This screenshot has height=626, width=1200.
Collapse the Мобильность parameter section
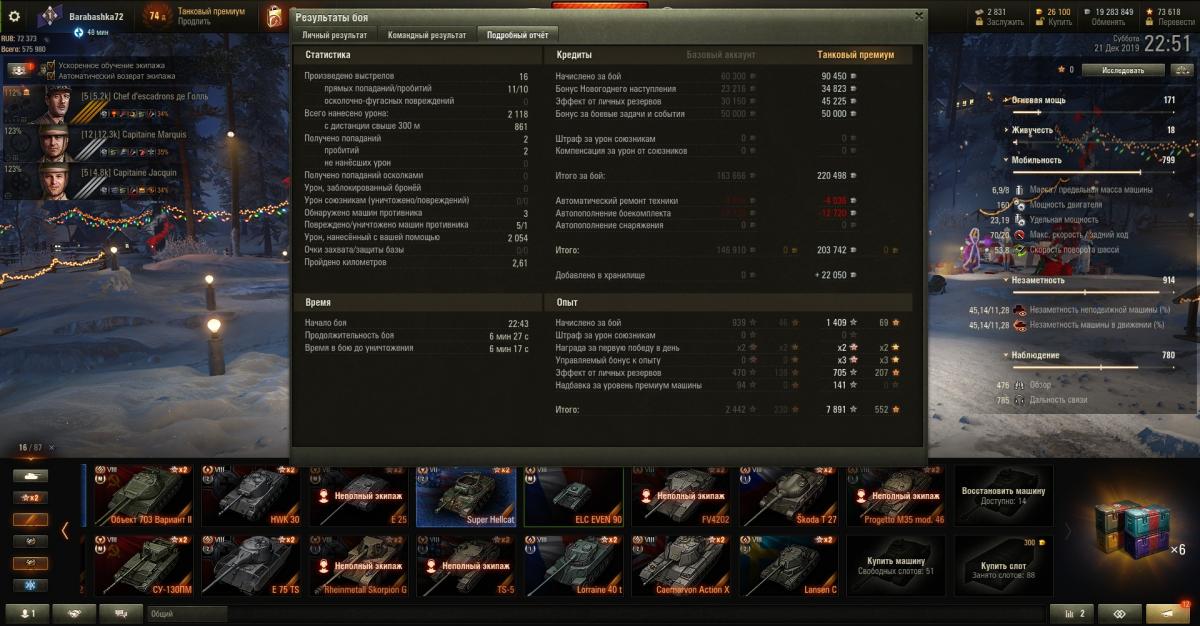pos(1004,160)
